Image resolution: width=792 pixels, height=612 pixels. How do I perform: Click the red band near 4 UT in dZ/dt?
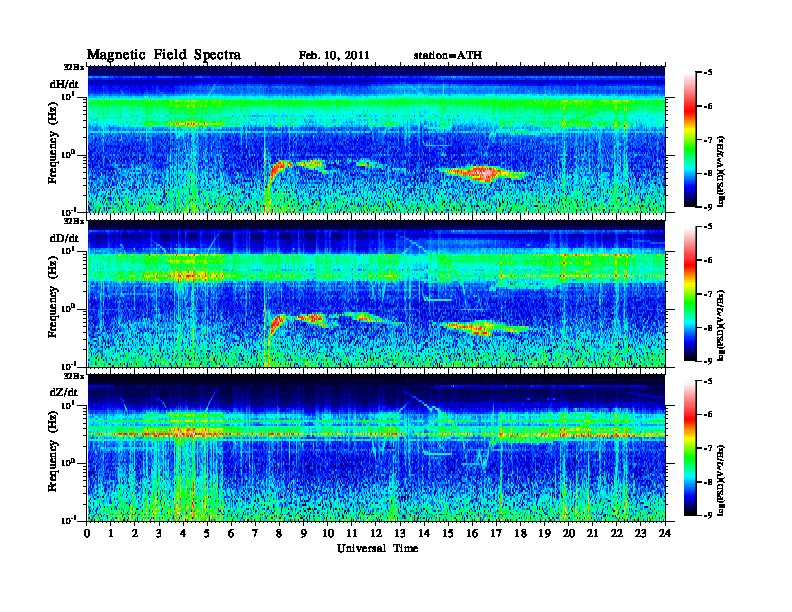pyautogui.click(x=188, y=433)
